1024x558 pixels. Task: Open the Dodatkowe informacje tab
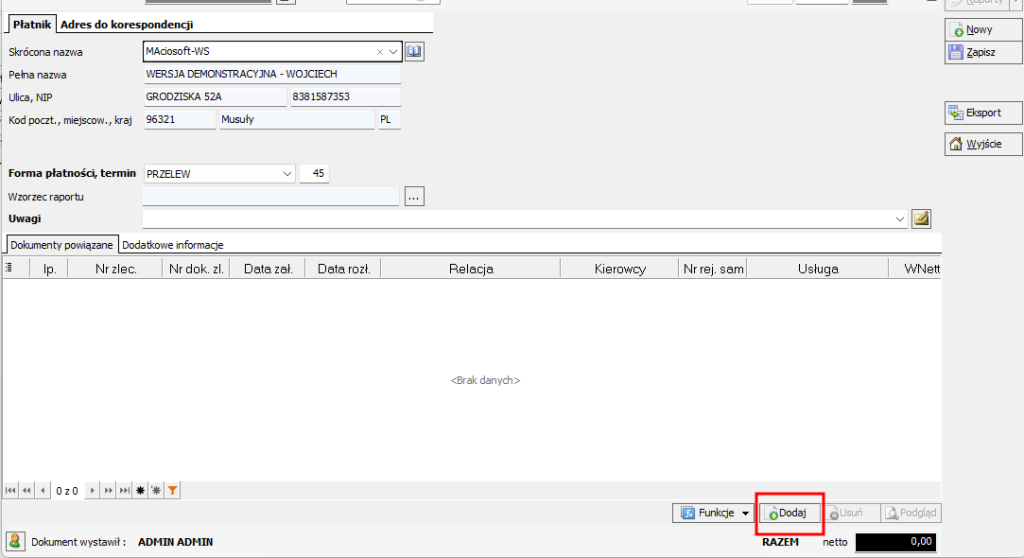click(x=172, y=244)
